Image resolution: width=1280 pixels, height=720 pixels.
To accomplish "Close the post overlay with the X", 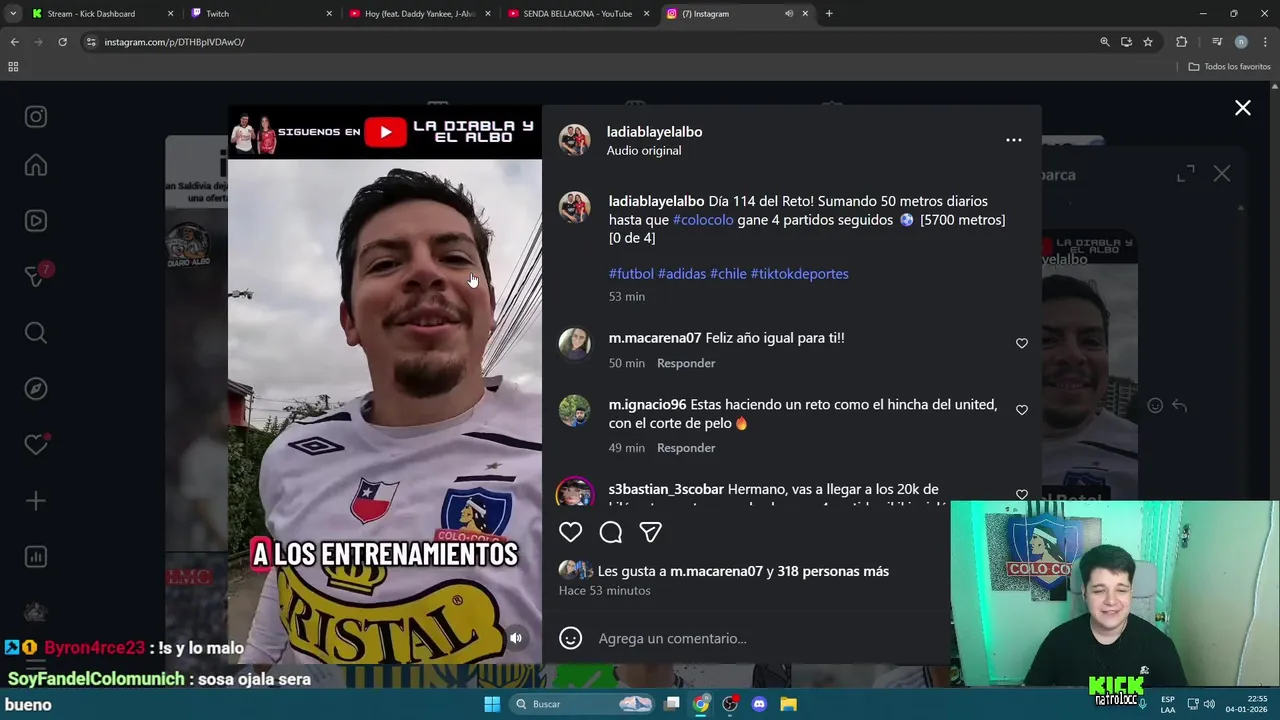I will click(x=1242, y=108).
